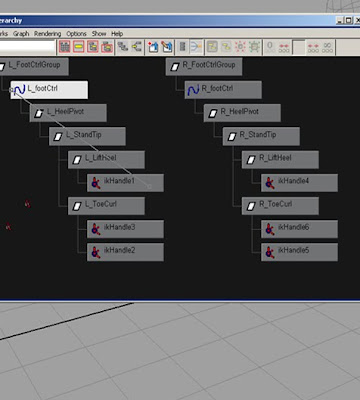This screenshot has height=400, width=360.
Task: Click the ikHandle1 IK handle icon
Action: coord(96,183)
